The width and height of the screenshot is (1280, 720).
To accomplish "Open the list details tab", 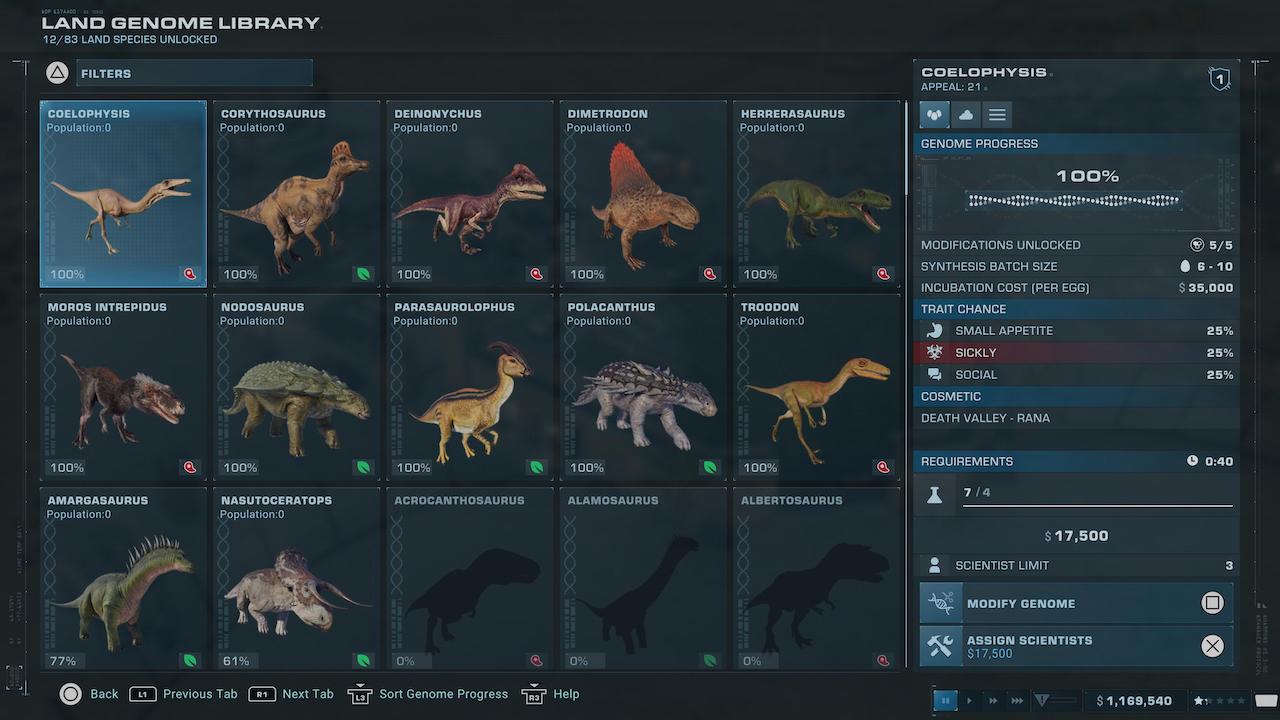I will 997,115.
